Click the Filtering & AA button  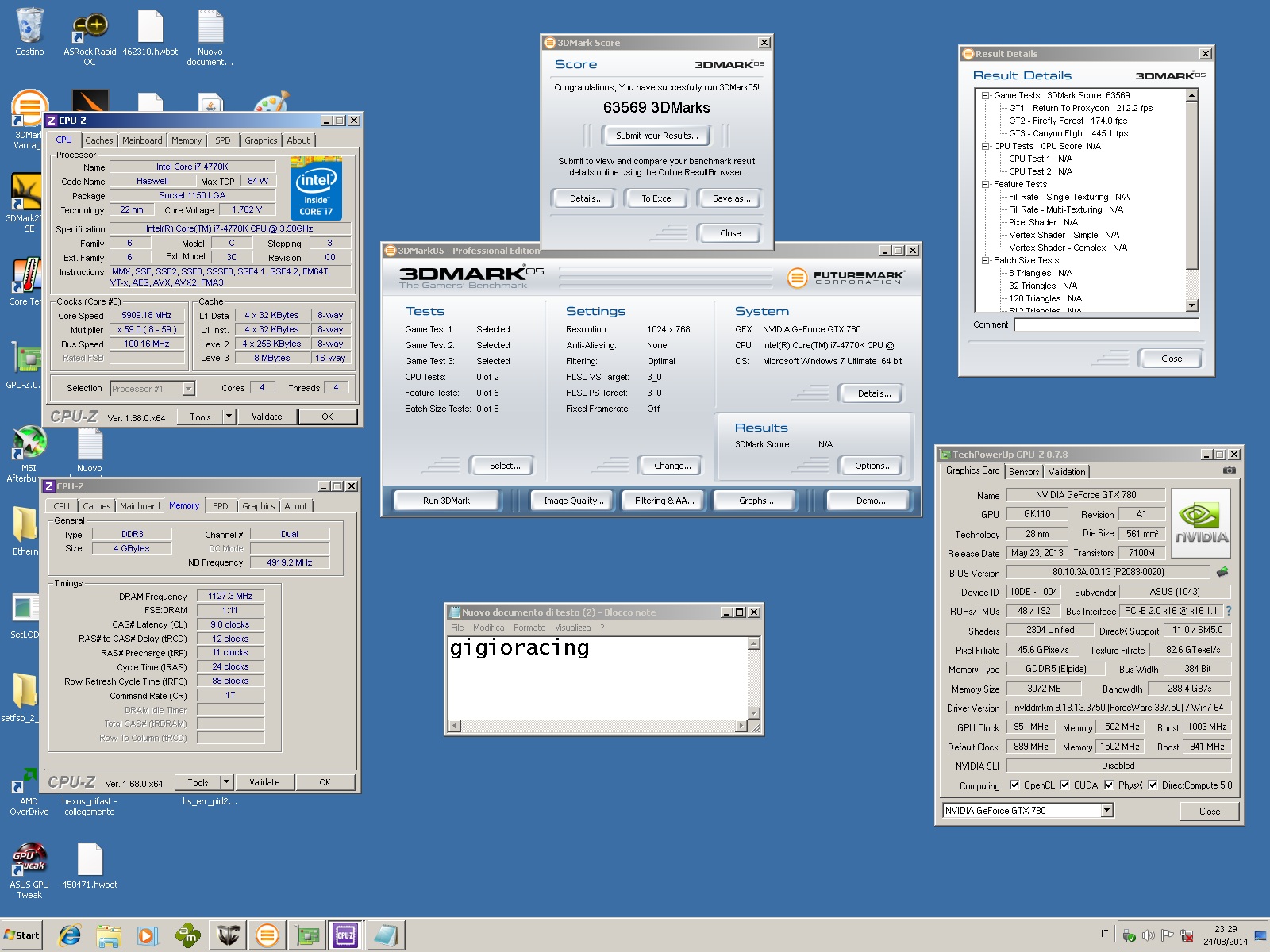664,501
